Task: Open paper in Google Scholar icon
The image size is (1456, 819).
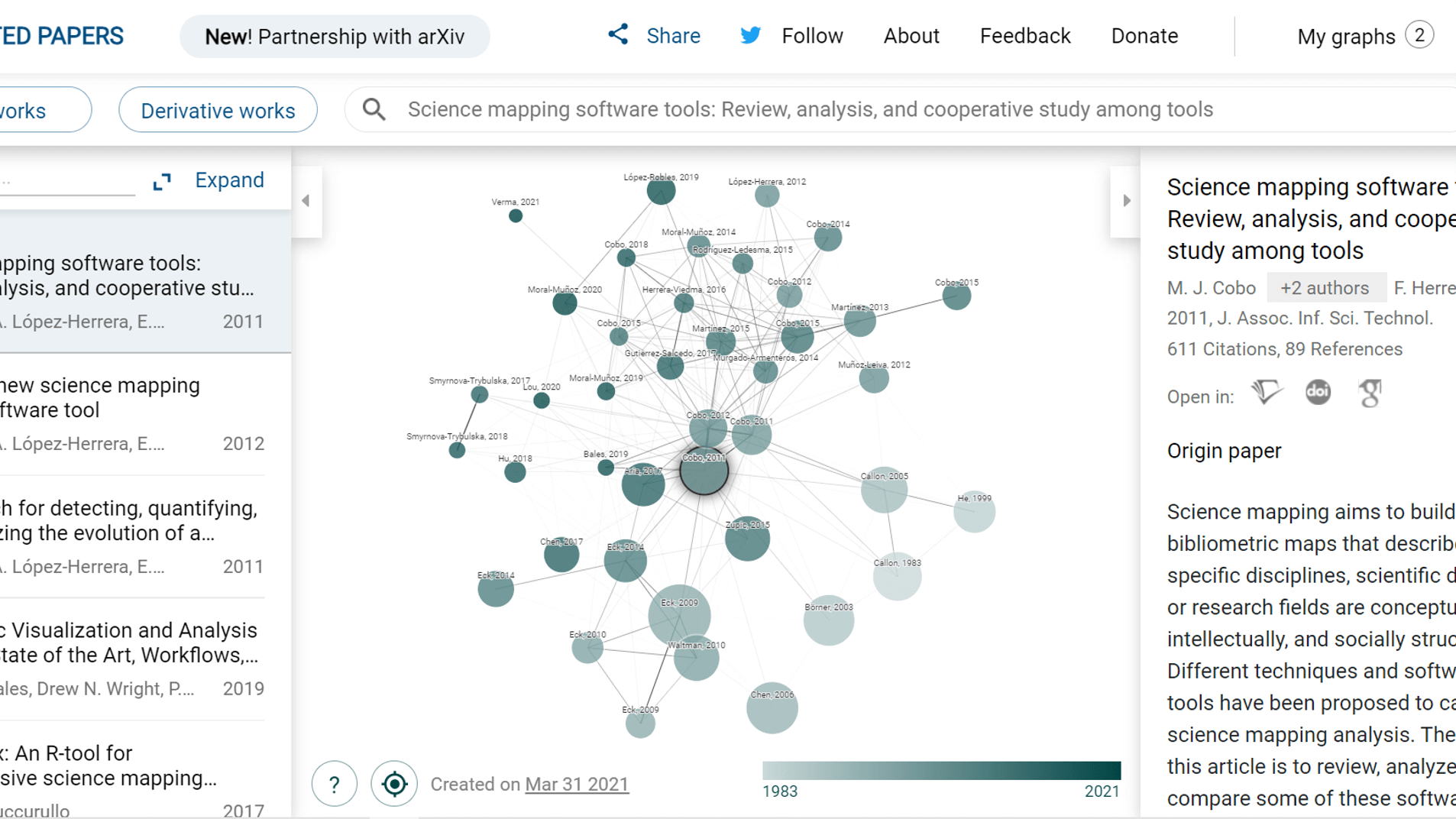Action: click(x=1370, y=393)
